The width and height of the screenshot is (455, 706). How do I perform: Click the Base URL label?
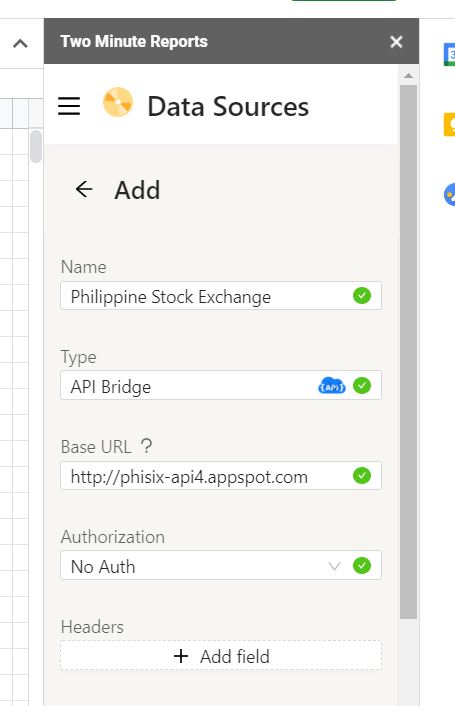tap(96, 447)
